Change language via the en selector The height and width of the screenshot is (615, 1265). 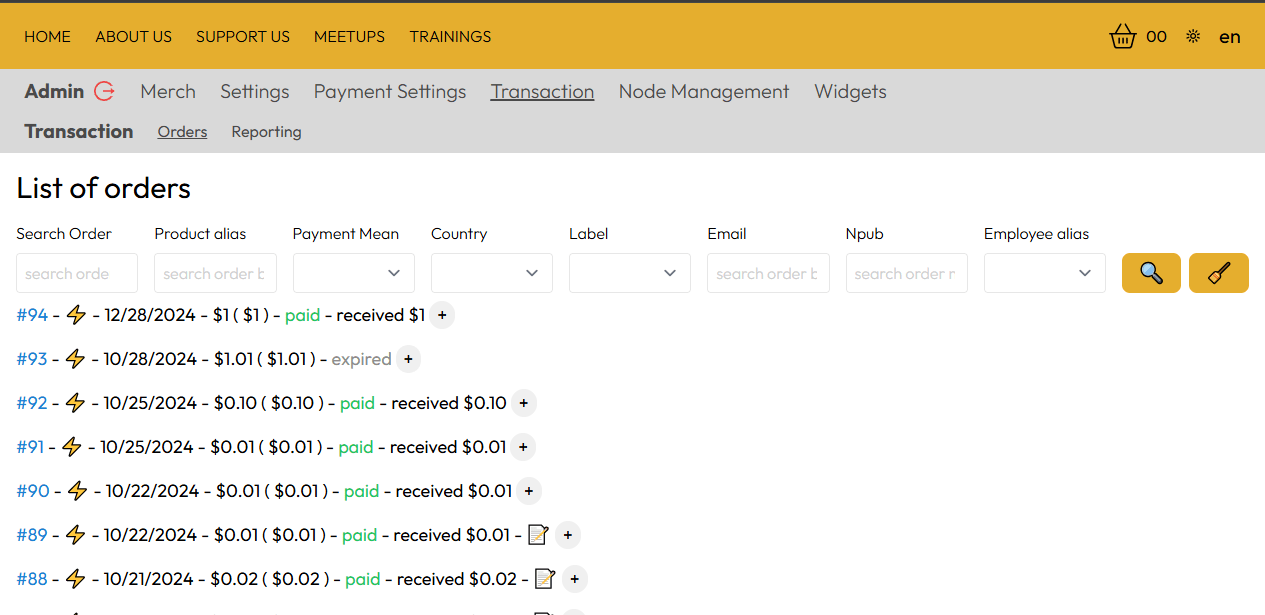coord(1229,37)
